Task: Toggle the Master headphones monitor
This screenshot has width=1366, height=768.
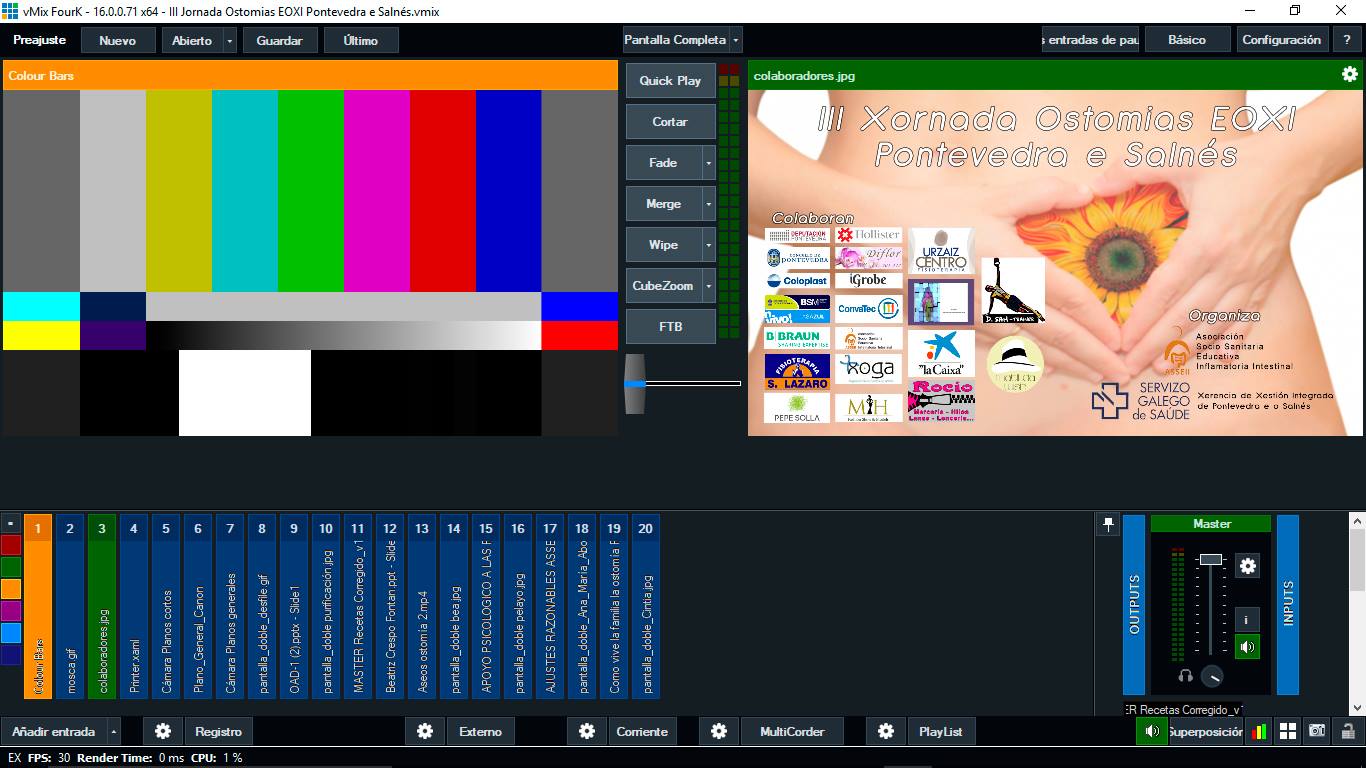Action: click(x=1185, y=676)
